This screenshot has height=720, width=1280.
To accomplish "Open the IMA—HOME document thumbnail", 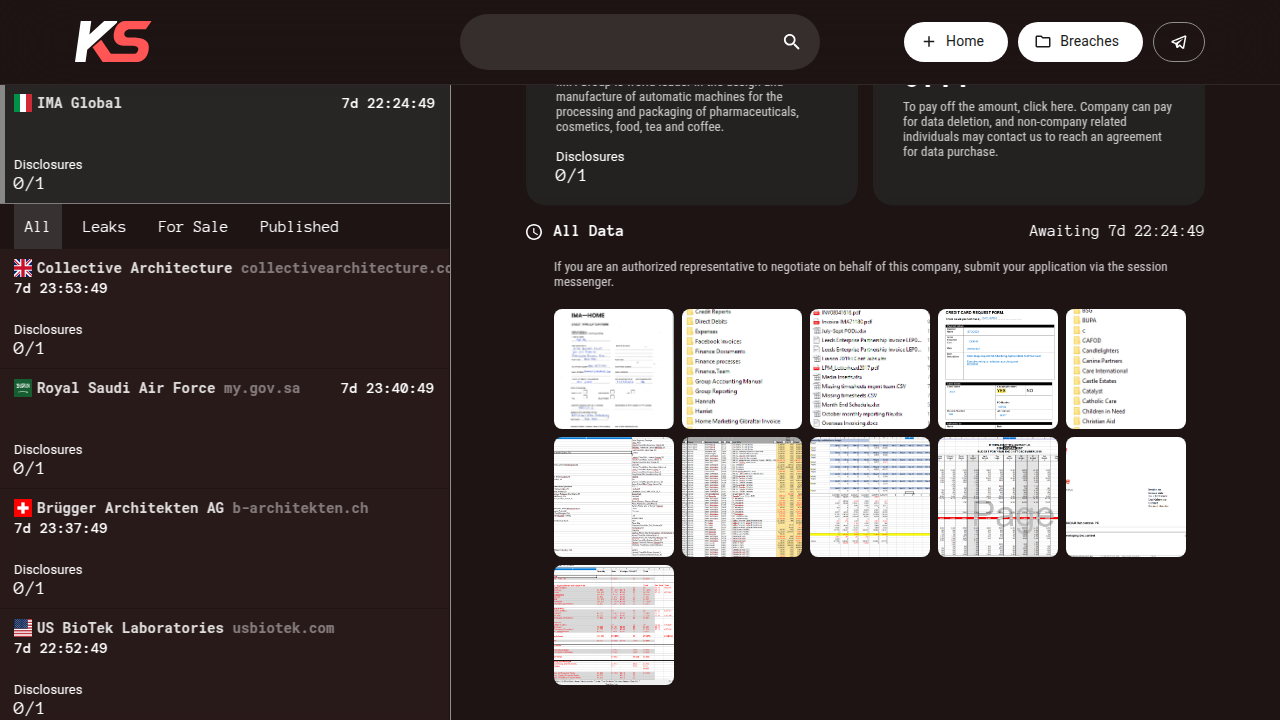I will [614, 369].
